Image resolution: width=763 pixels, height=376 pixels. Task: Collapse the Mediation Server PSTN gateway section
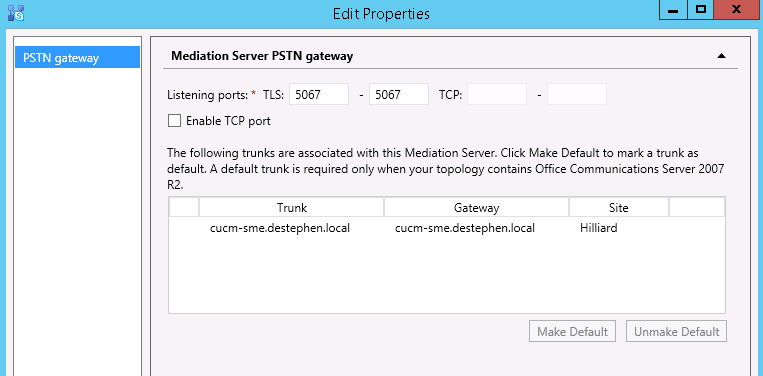721,56
